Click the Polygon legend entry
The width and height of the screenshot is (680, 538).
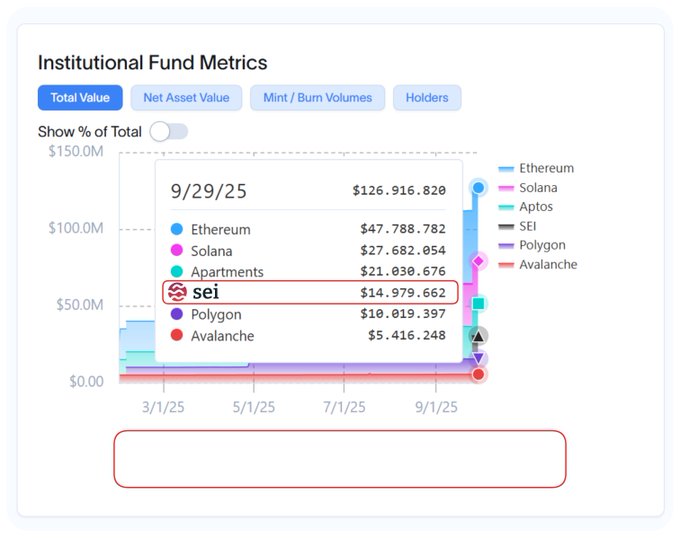pyautogui.click(x=532, y=245)
